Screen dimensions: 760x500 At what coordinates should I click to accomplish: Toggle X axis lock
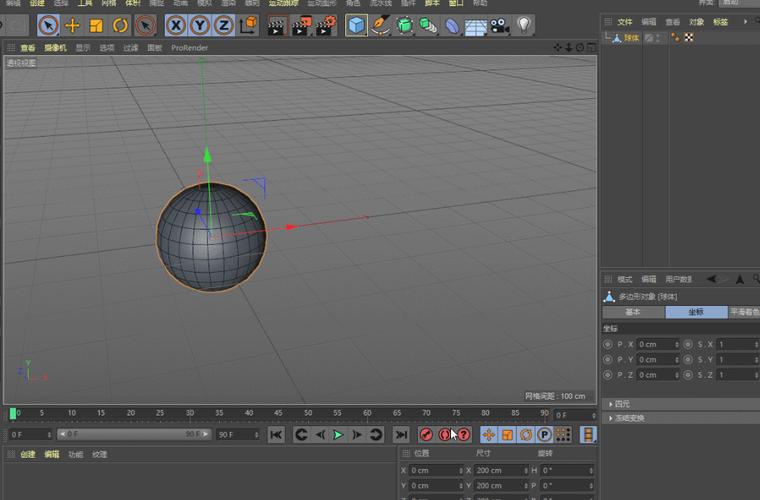[176, 25]
